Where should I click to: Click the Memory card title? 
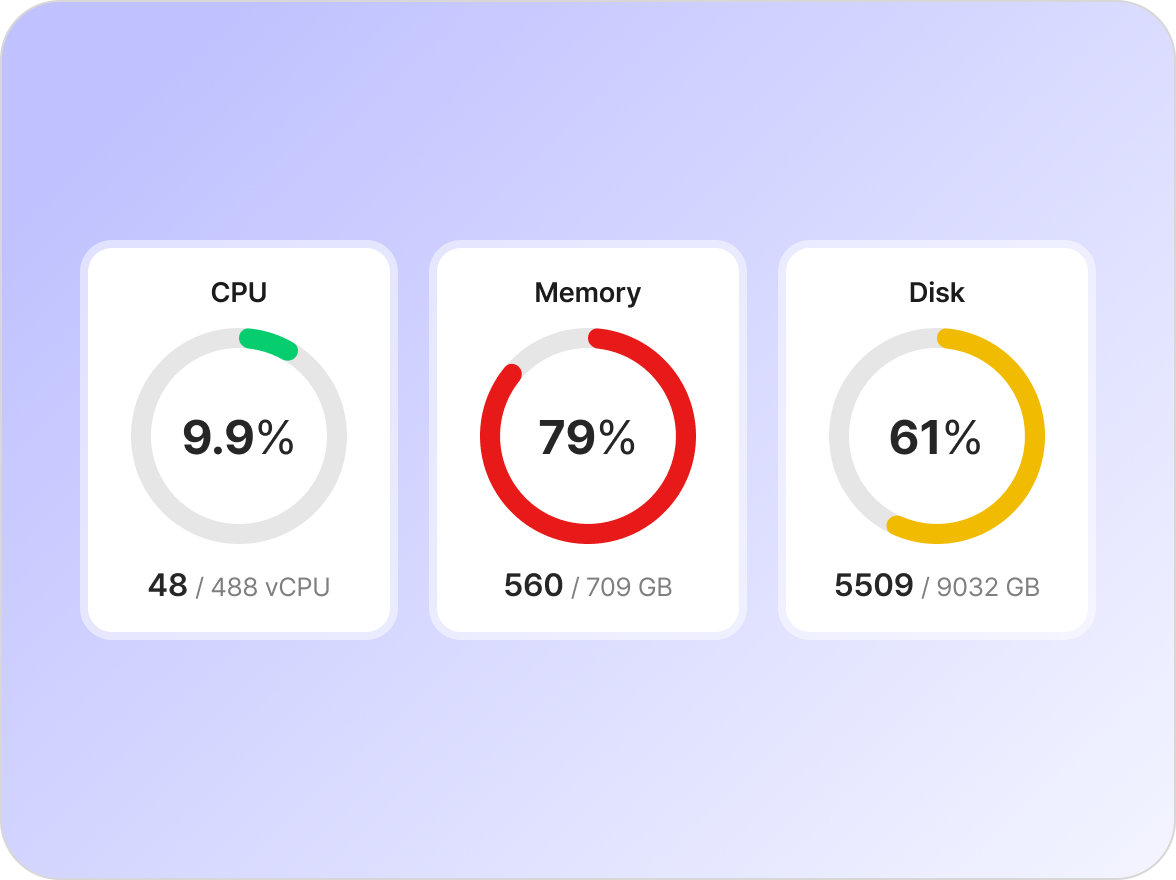tap(587, 293)
